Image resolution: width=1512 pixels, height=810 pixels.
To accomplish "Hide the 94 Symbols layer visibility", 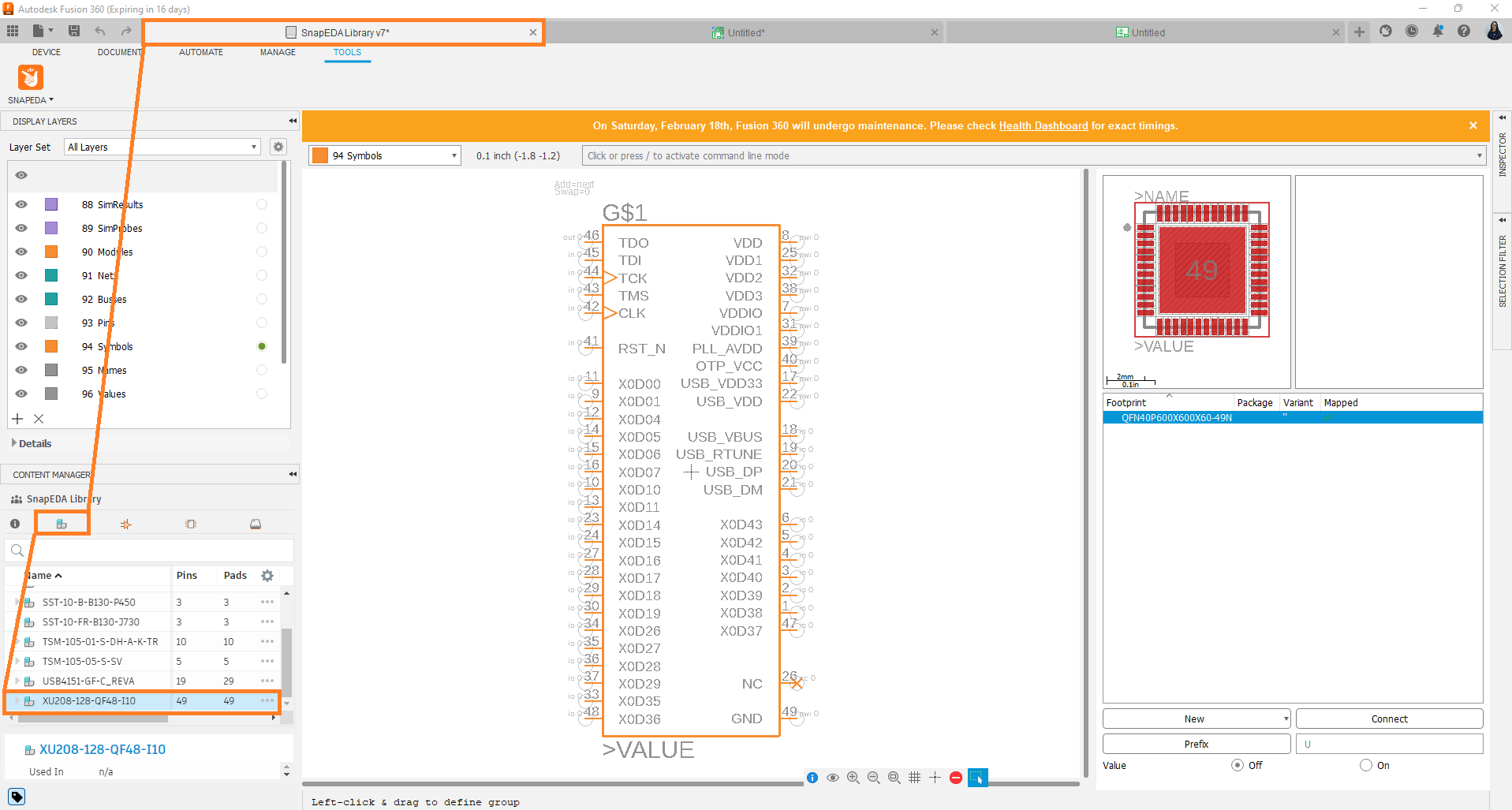I will (x=21, y=346).
